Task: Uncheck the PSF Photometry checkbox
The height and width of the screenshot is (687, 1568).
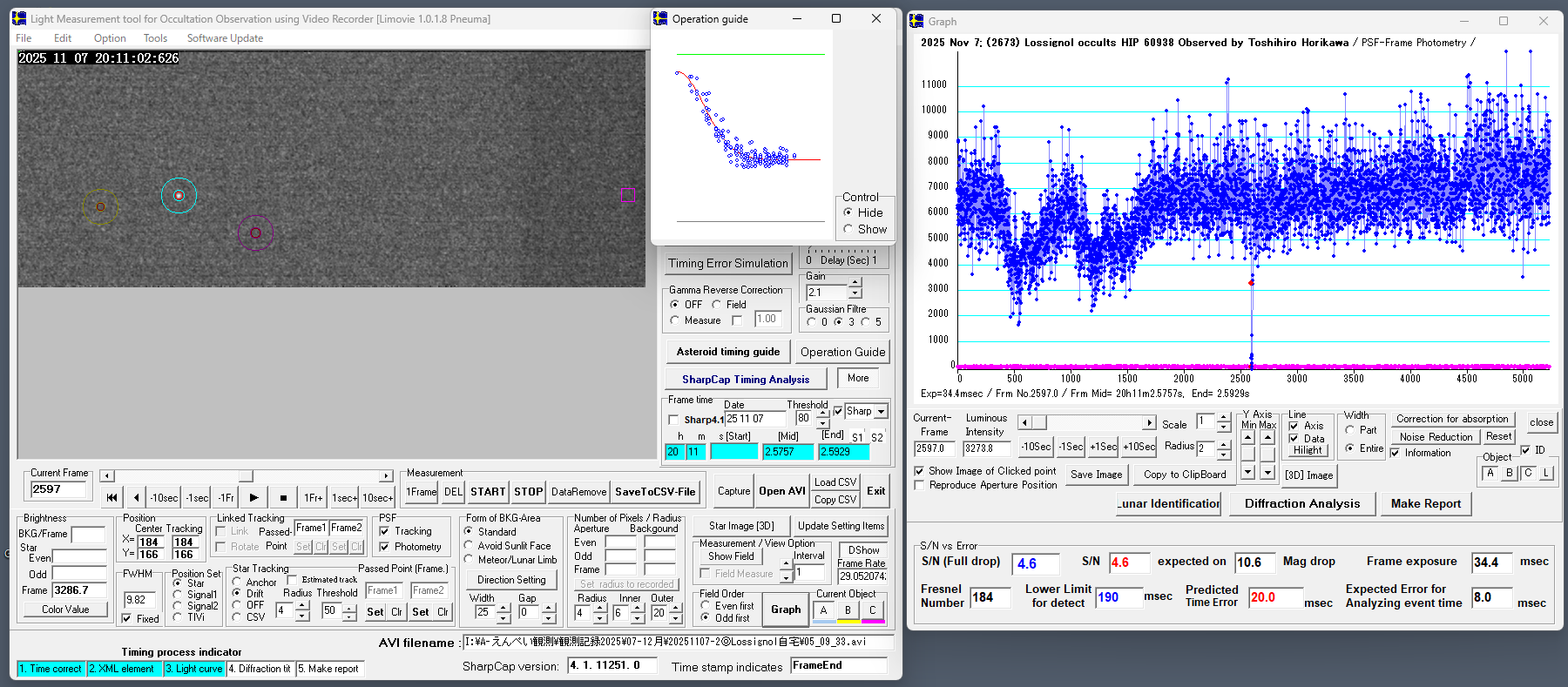Action: click(384, 547)
